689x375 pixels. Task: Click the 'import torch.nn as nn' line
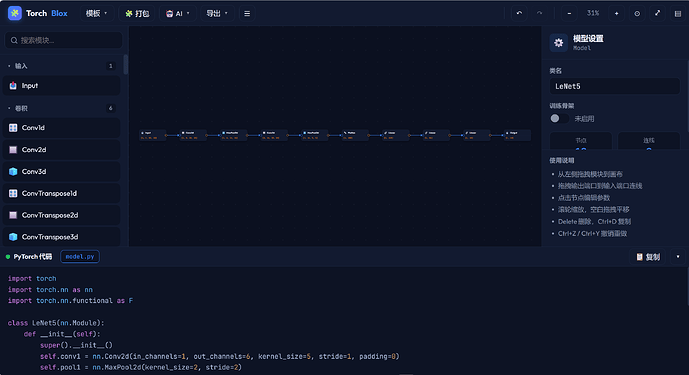[x=50, y=290]
